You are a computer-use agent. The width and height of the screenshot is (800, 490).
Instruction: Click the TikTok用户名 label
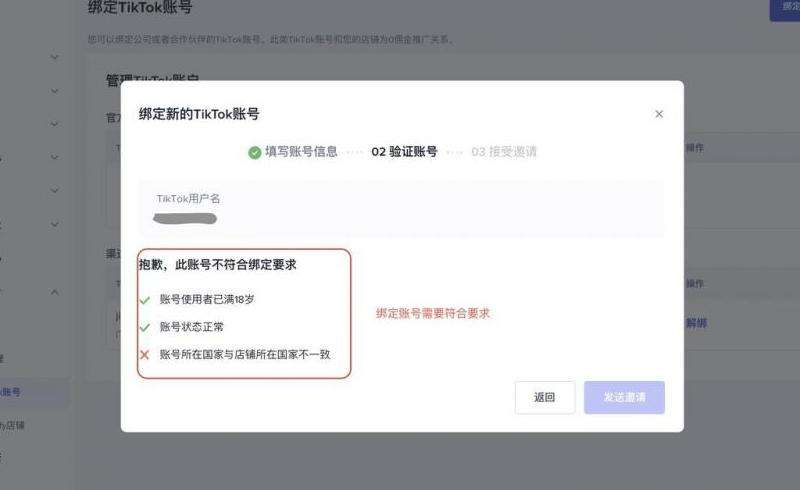[188, 199]
